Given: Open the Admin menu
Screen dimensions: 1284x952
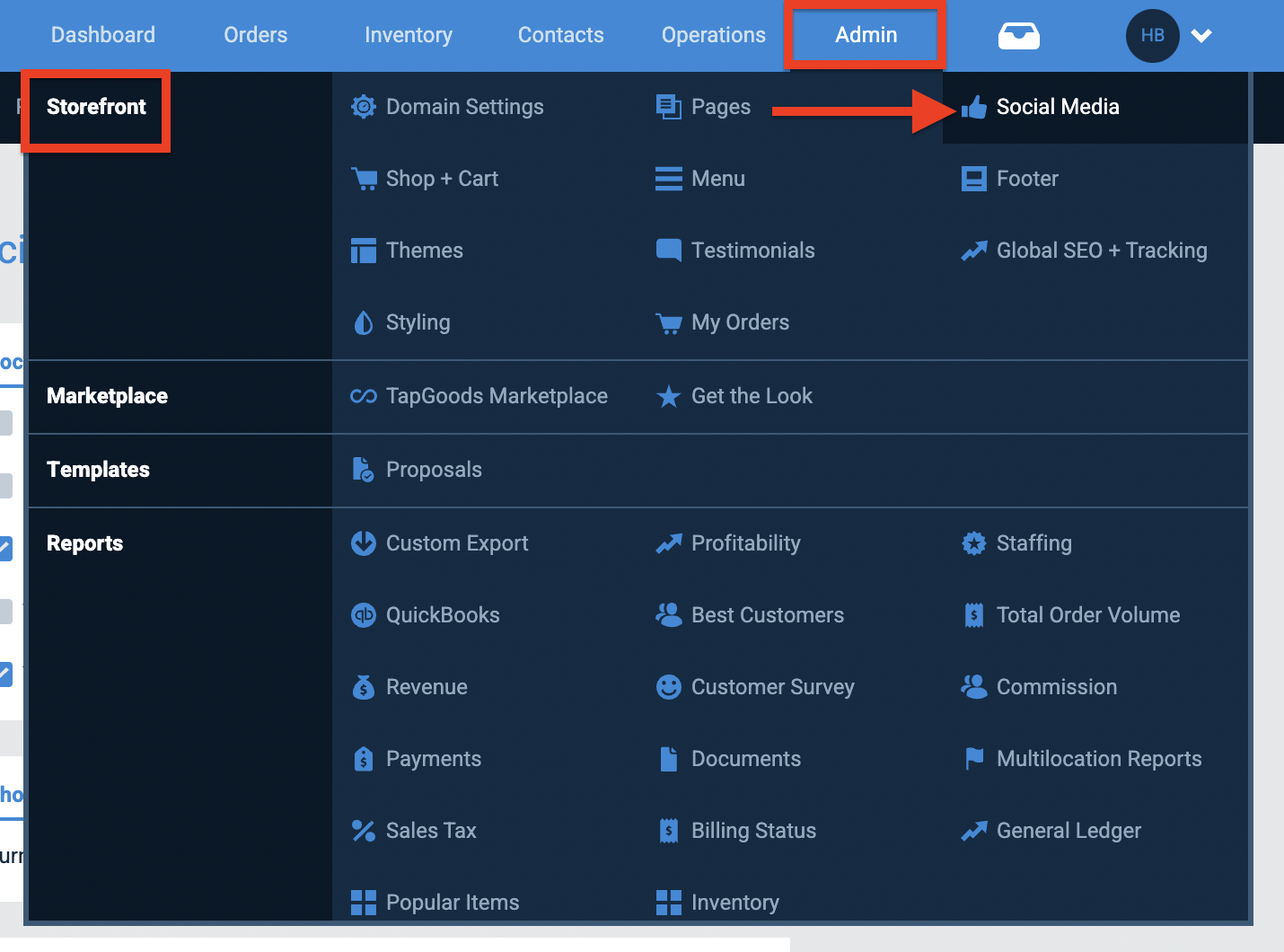Looking at the screenshot, I should [x=866, y=35].
